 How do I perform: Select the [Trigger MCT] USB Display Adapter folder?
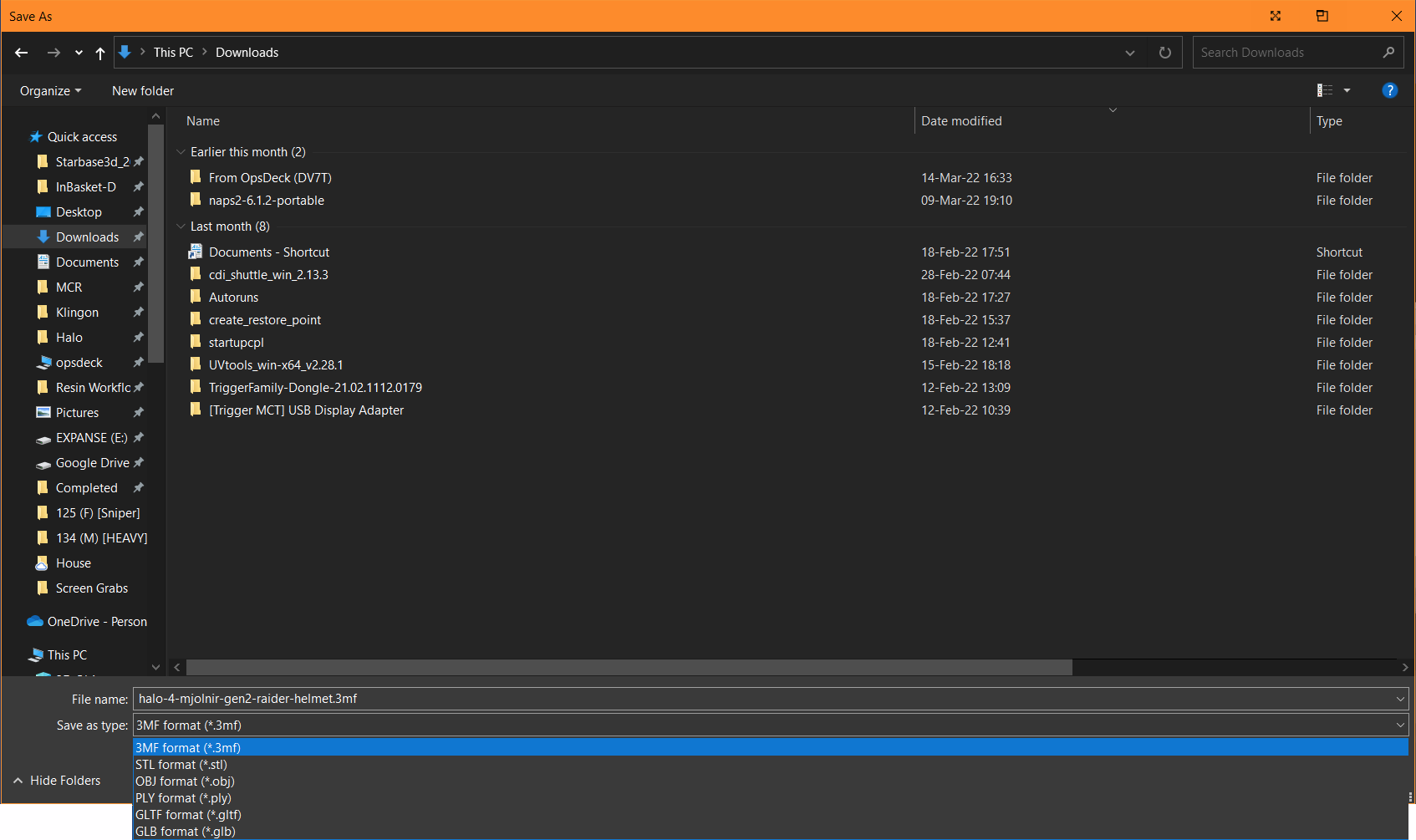[x=306, y=410]
